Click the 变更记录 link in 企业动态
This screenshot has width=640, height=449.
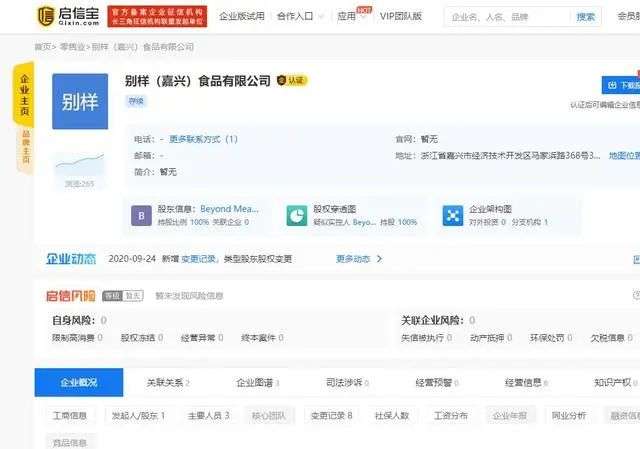pos(198,259)
